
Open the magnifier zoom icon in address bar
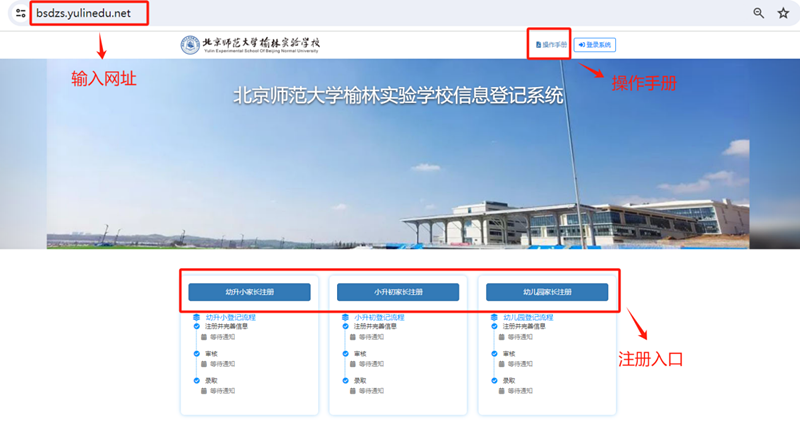tap(759, 13)
